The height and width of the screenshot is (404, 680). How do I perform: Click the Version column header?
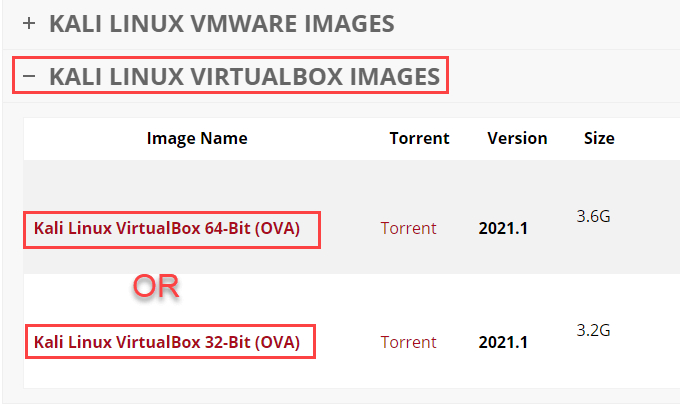pos(517,138)
